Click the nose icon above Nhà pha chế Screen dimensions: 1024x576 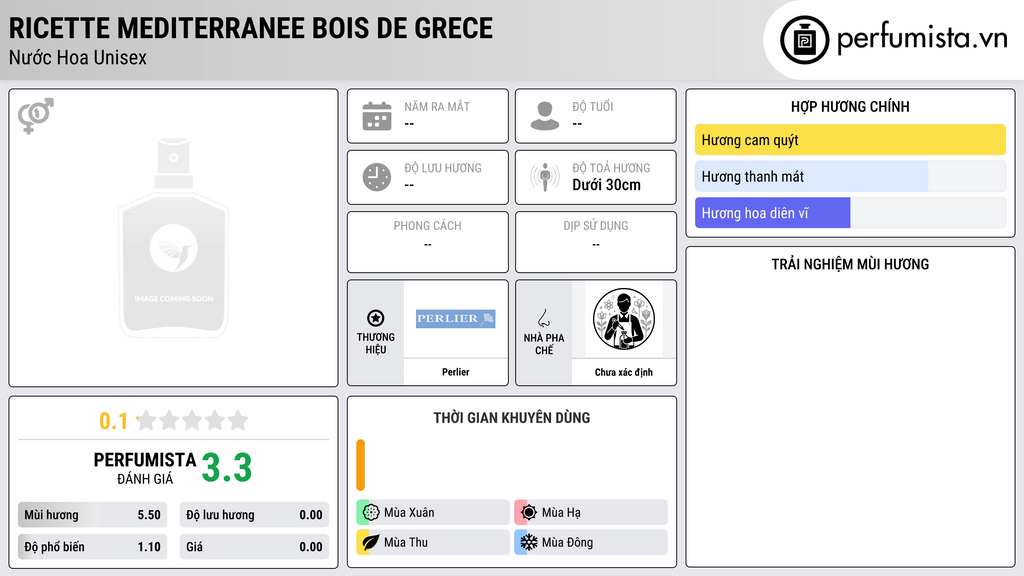click(543, 318)
